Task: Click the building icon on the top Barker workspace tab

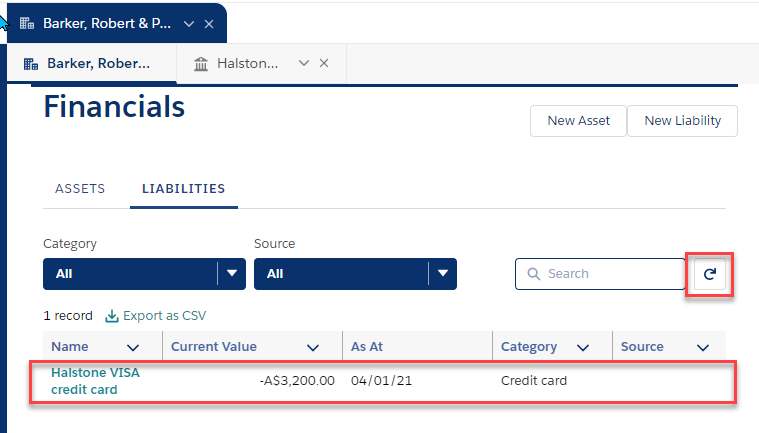Action: (27, 23)
